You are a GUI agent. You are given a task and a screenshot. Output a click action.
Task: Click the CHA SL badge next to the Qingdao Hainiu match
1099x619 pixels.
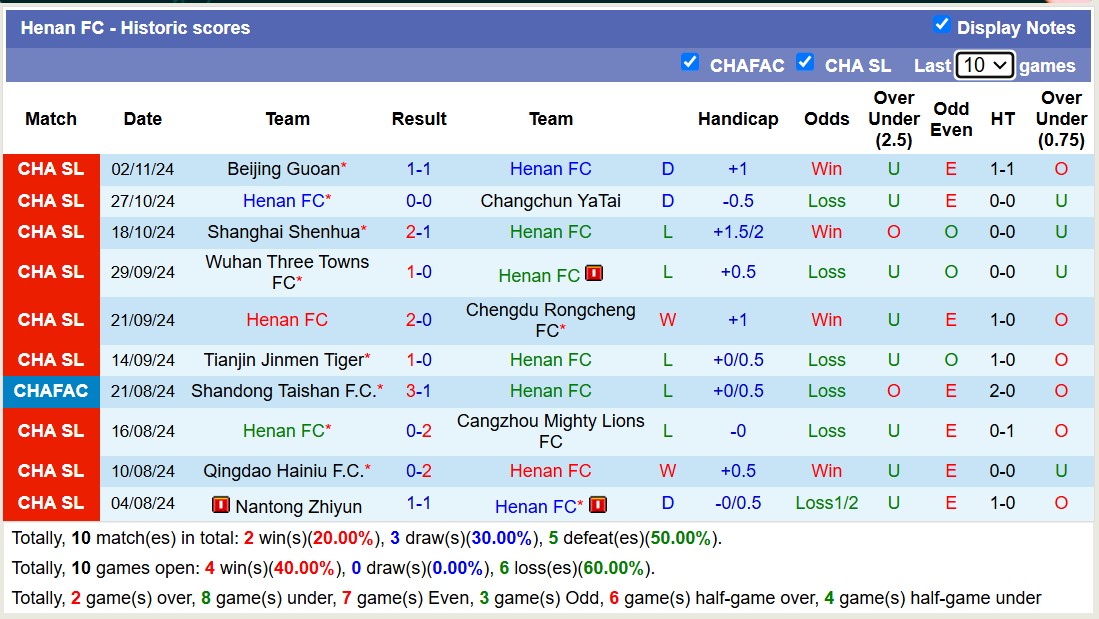coord(51,470)
